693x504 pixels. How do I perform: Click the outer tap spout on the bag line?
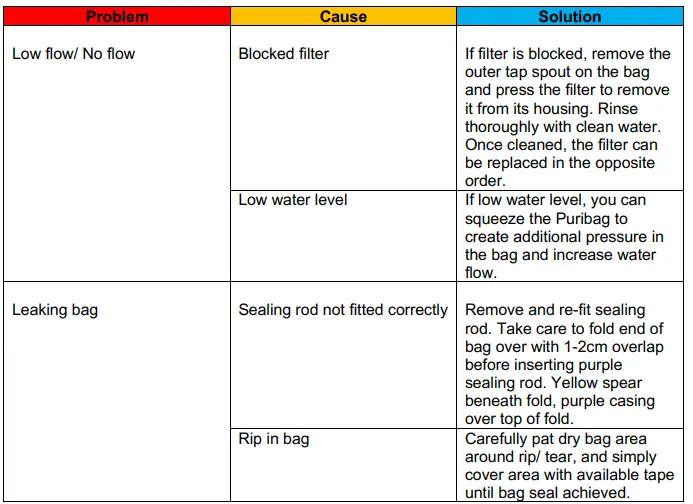pos(566,72)
